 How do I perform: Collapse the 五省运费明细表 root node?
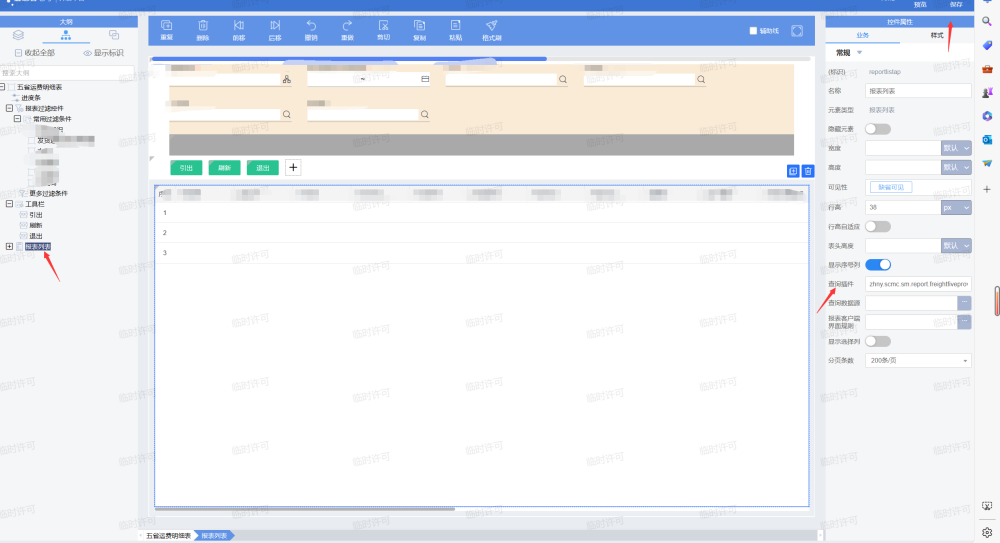[3, 87]
